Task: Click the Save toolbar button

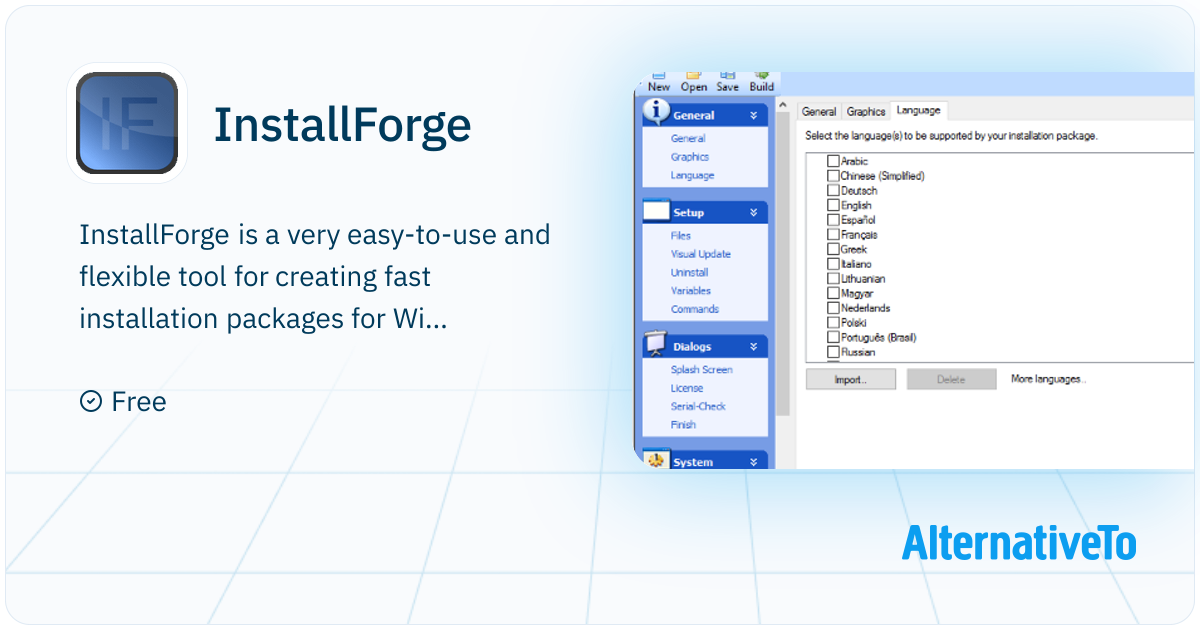Action: click(x=727, y=82)
